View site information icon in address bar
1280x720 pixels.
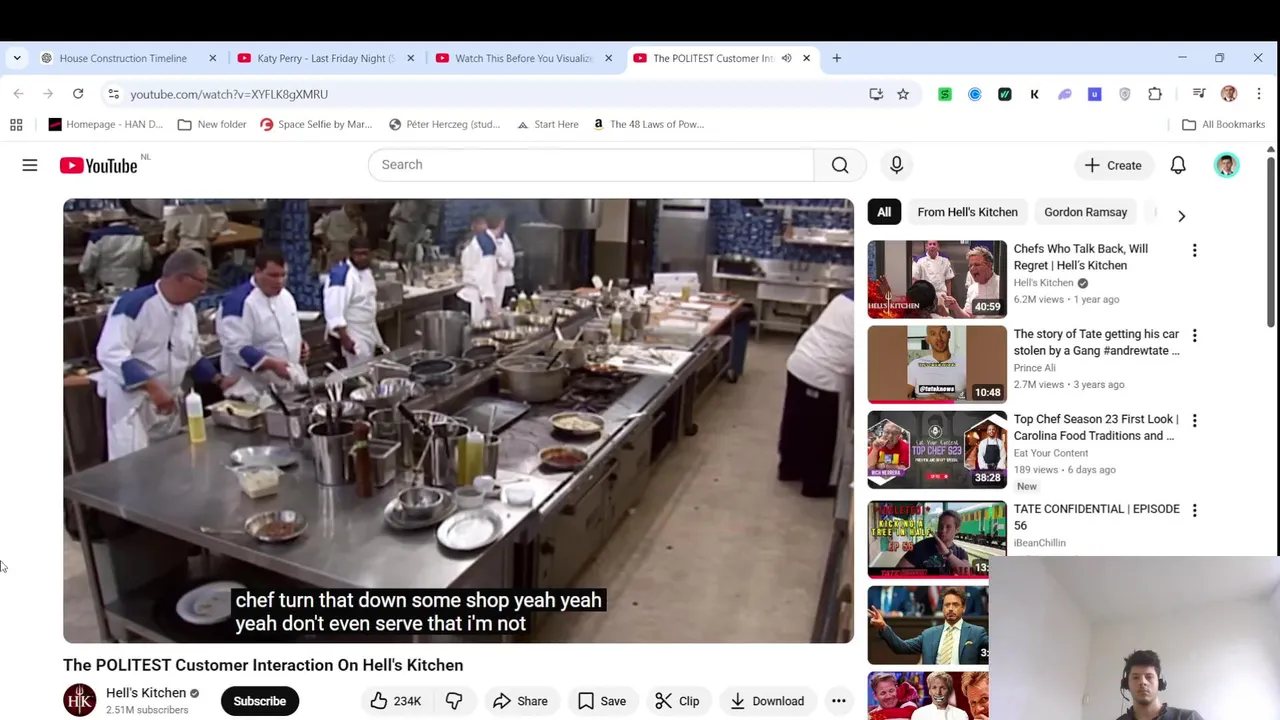point(113,94)
